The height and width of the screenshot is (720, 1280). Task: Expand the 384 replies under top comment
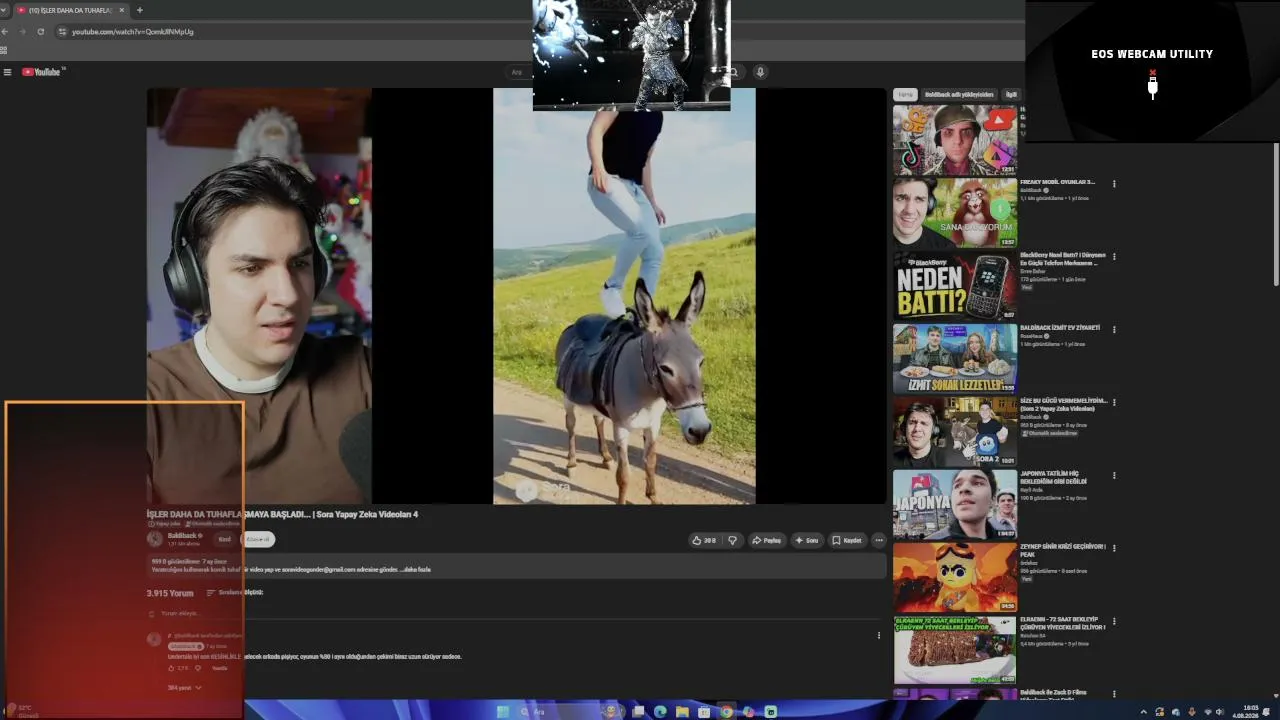tap(185, 688)
